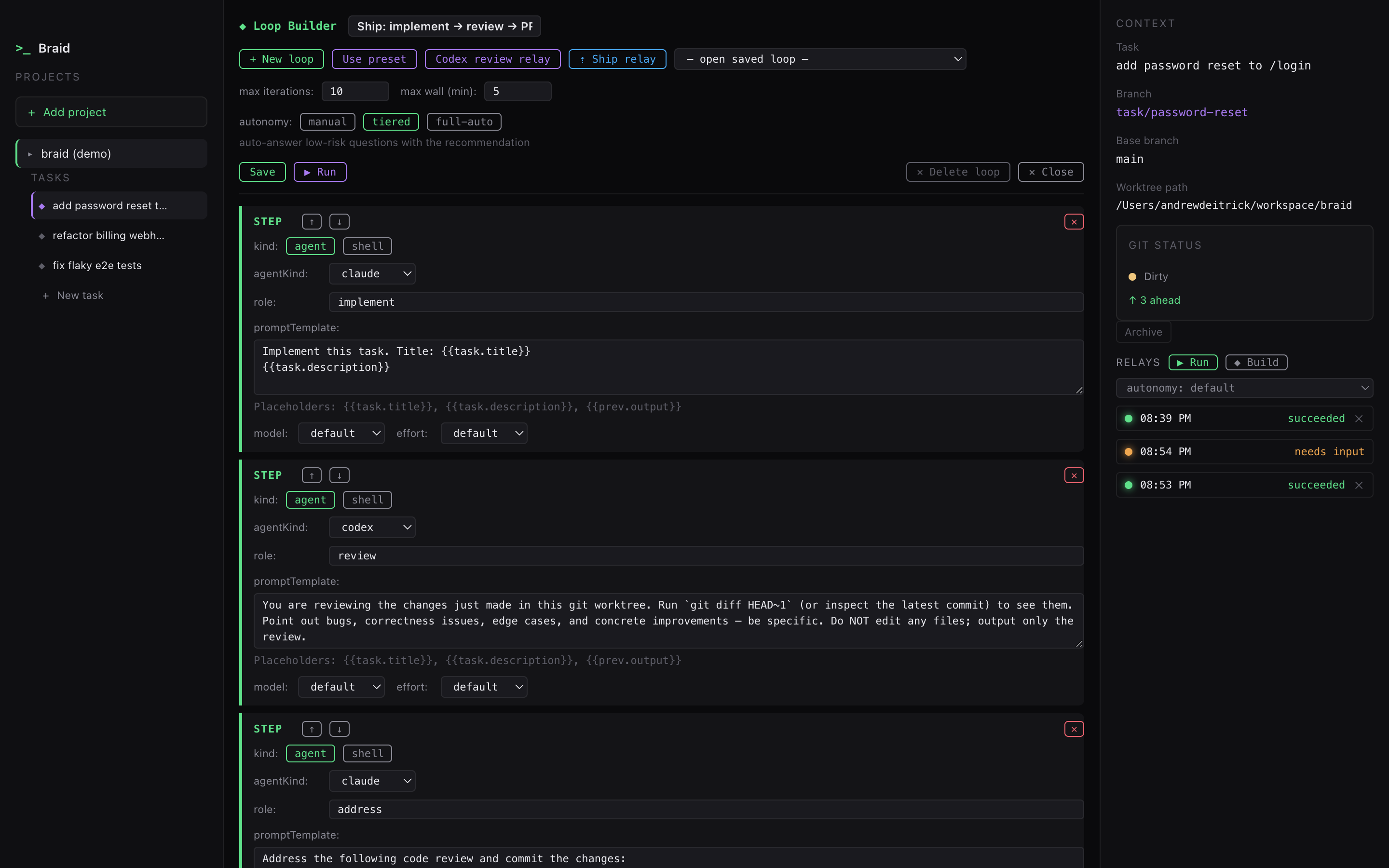Click the review promptTemplate textarea
The width and height of the screenshot is (1389, 868).
pyautogui.click(x=668, y=621)
